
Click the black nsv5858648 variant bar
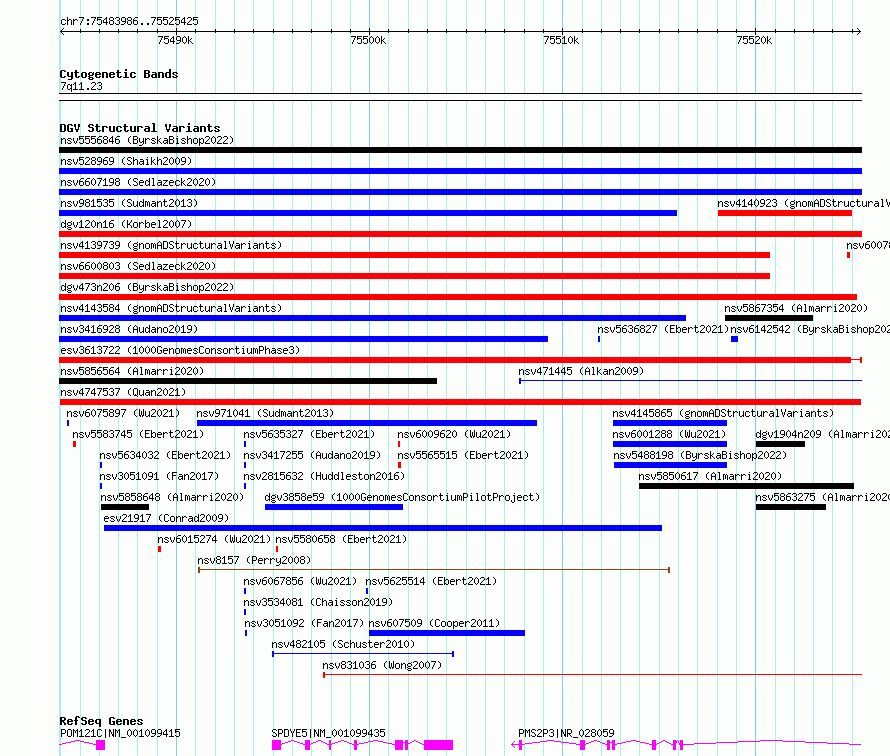pyautogui.click(x=125, y=507)
